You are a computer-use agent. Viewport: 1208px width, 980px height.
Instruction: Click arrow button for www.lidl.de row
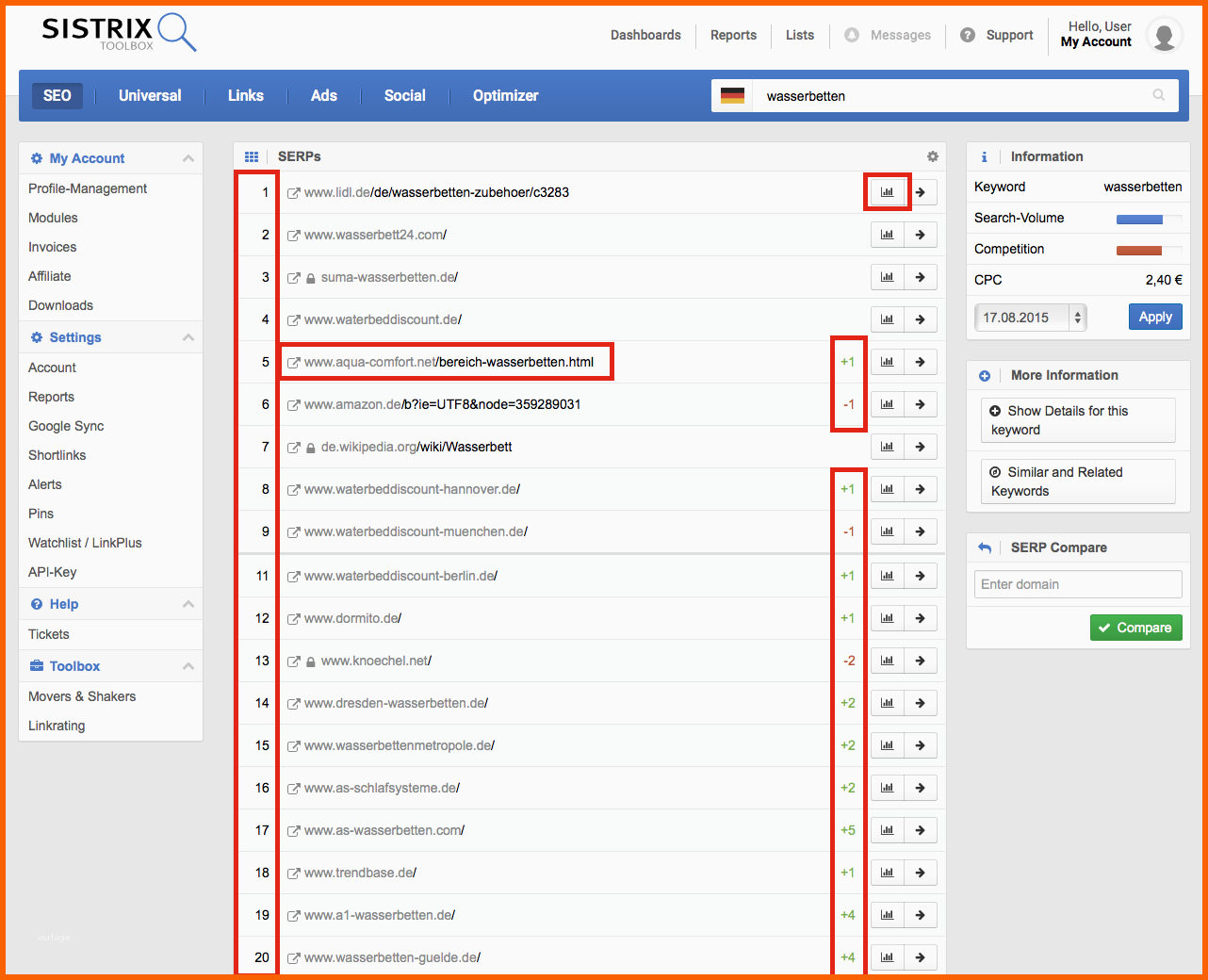point(921,192)
